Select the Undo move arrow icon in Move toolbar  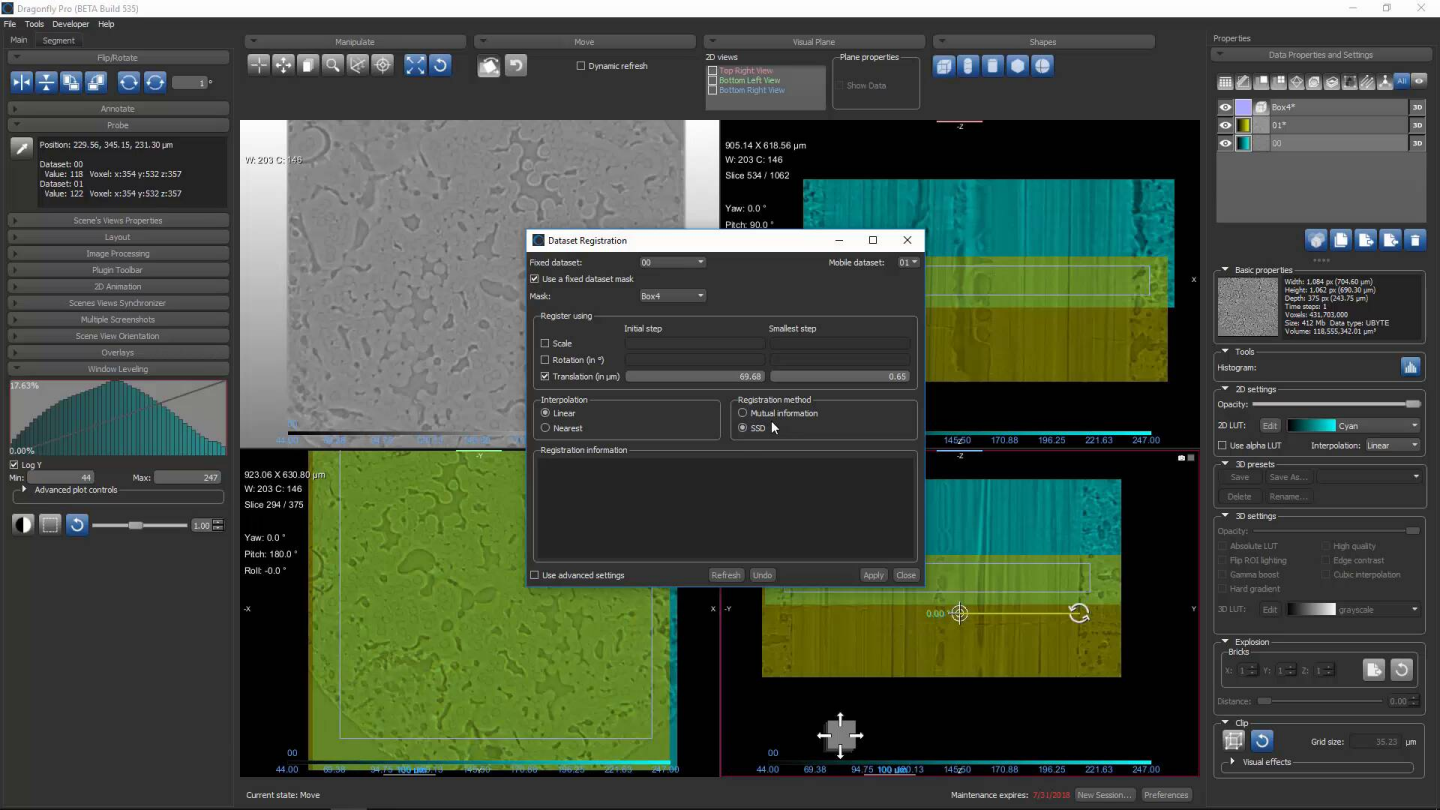516,65
